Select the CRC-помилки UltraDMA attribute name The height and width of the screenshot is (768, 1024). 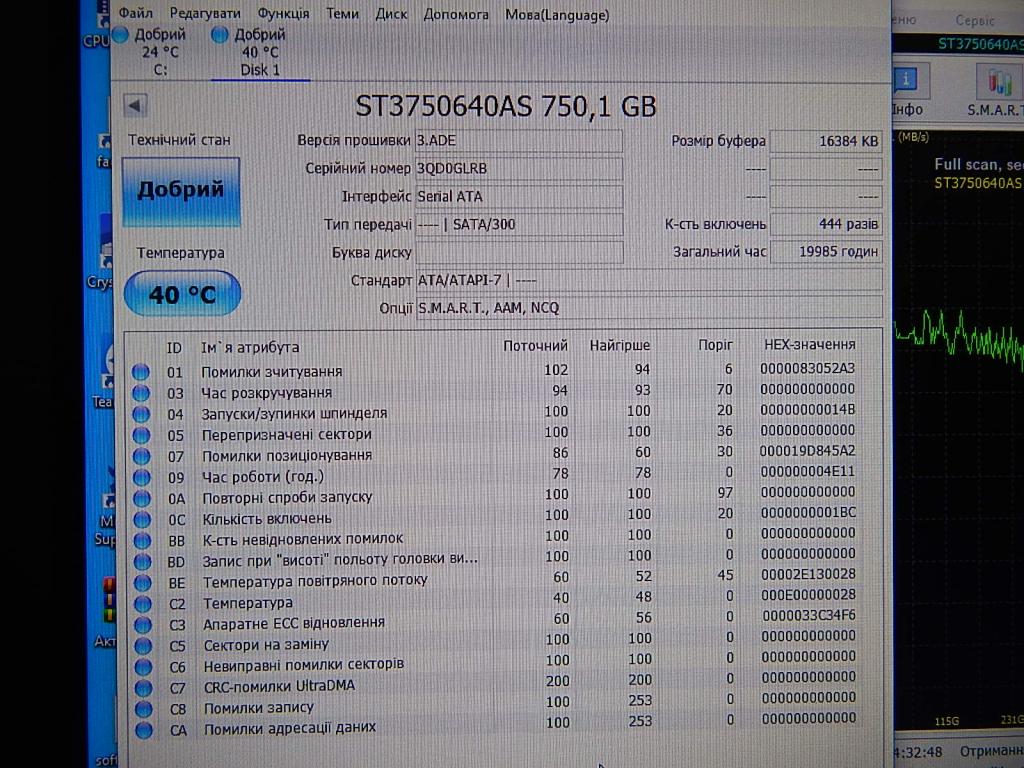click(280, 686)
